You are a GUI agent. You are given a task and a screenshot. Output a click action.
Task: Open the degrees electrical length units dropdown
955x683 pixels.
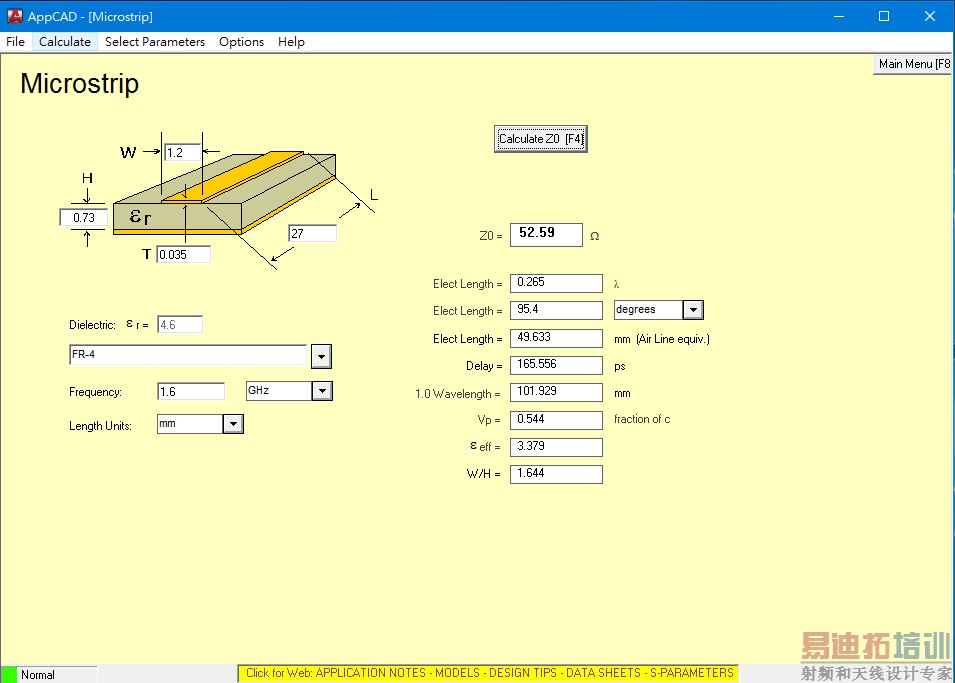[693, 310]
